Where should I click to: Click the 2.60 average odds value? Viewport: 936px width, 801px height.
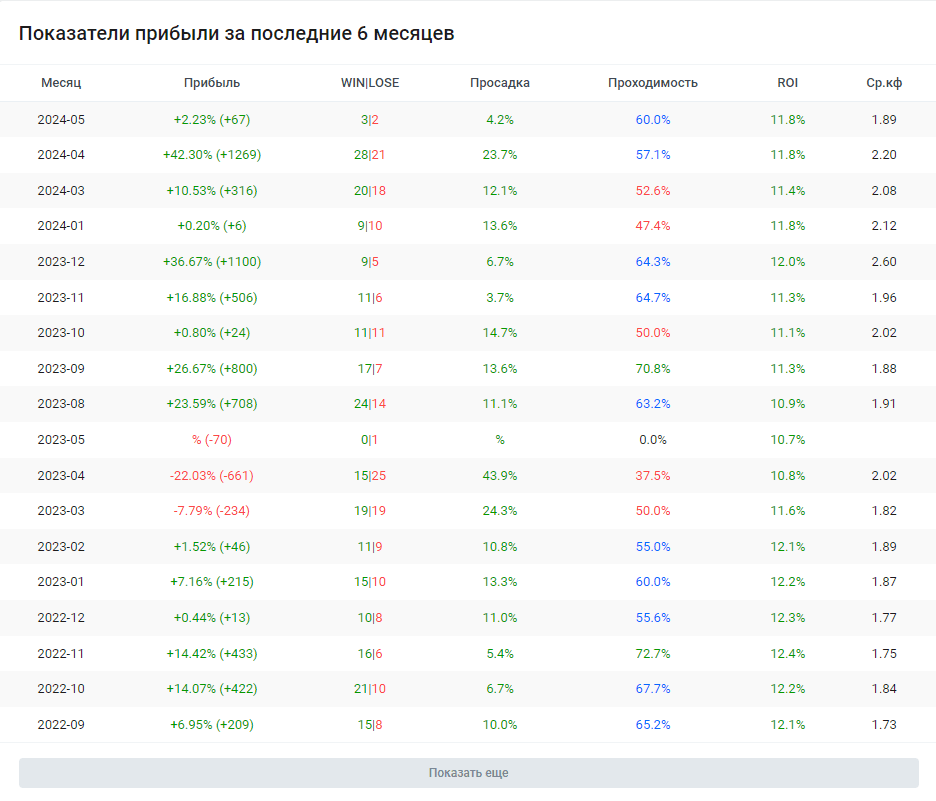pyautogui.click(x=884, y=262)
